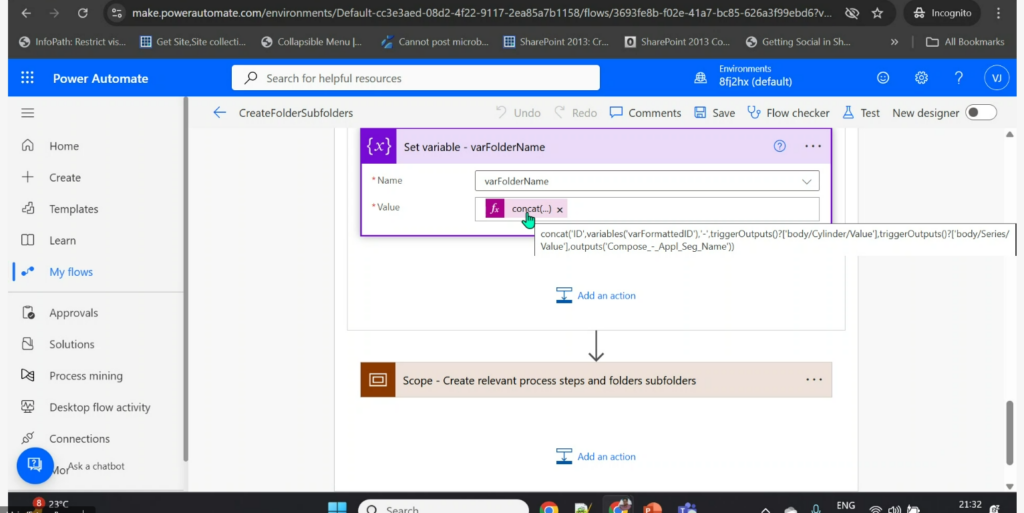Viewport: 1024px width, 513px height.
Task: Click the Set variable - varFolderName header
Action: 596,146
